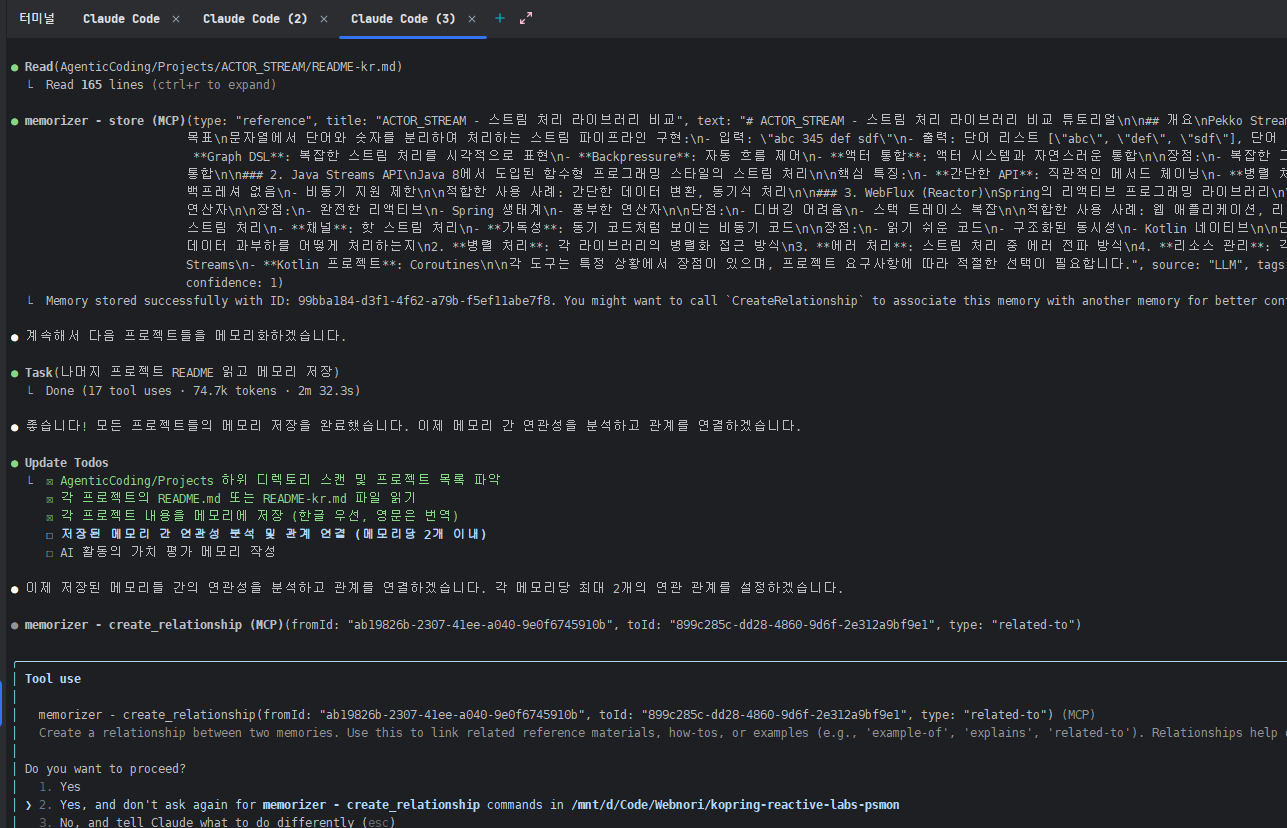The height and width of the screenshot is (828, 1287).
Task: Select option 1 Yes to proceed
Action: [x=70, y=787]
